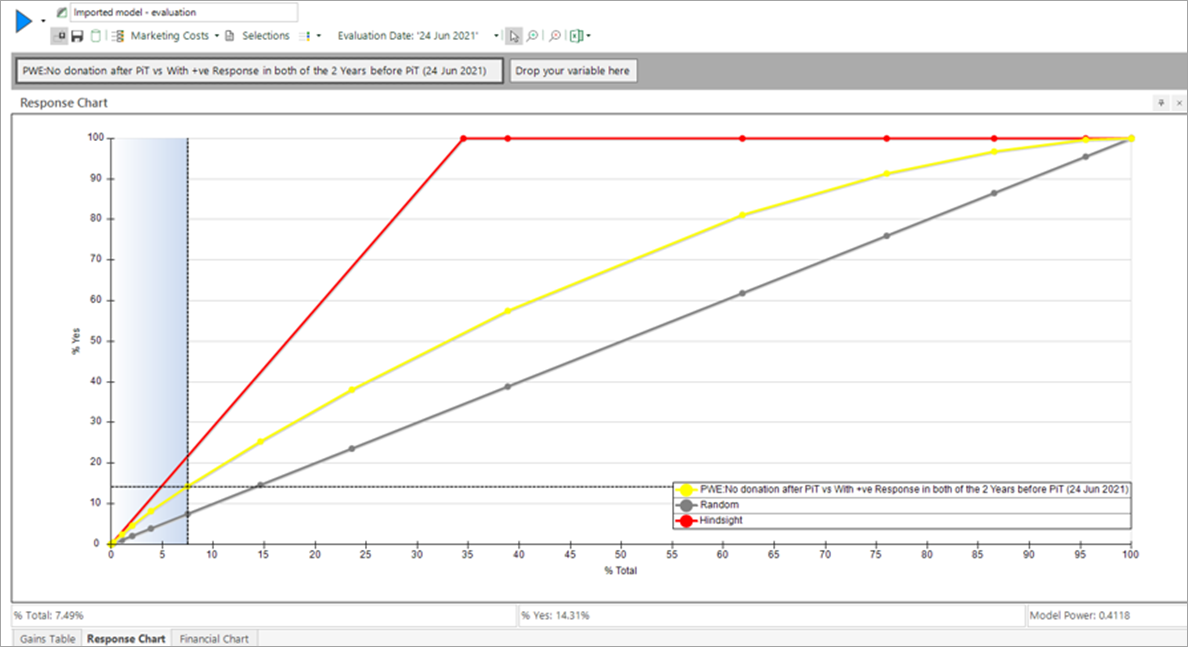Open the Marketing Costs dropdown
1188x647 pixels.
coord(217,36)
